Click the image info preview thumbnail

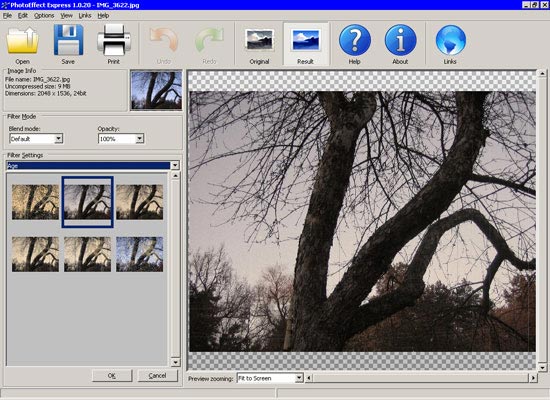click(x=156, y=90)
